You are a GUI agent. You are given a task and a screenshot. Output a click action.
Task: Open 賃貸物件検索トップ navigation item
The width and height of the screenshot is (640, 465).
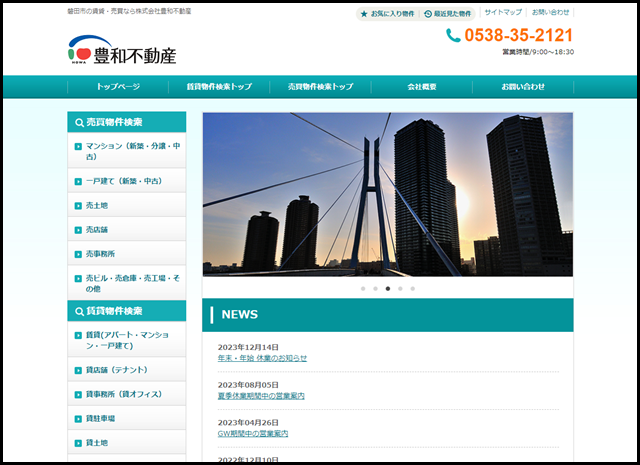pos(219,87)
